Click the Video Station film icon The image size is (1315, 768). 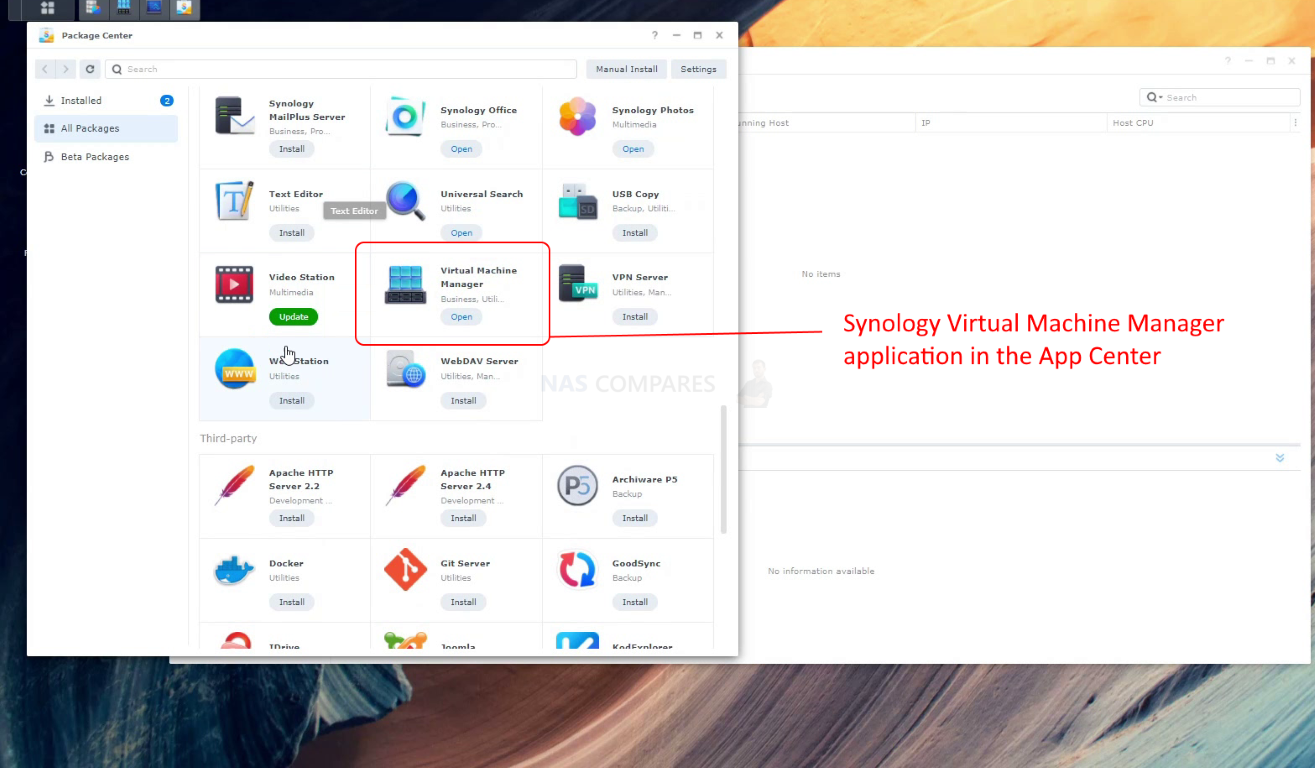(x=235, y=284)
